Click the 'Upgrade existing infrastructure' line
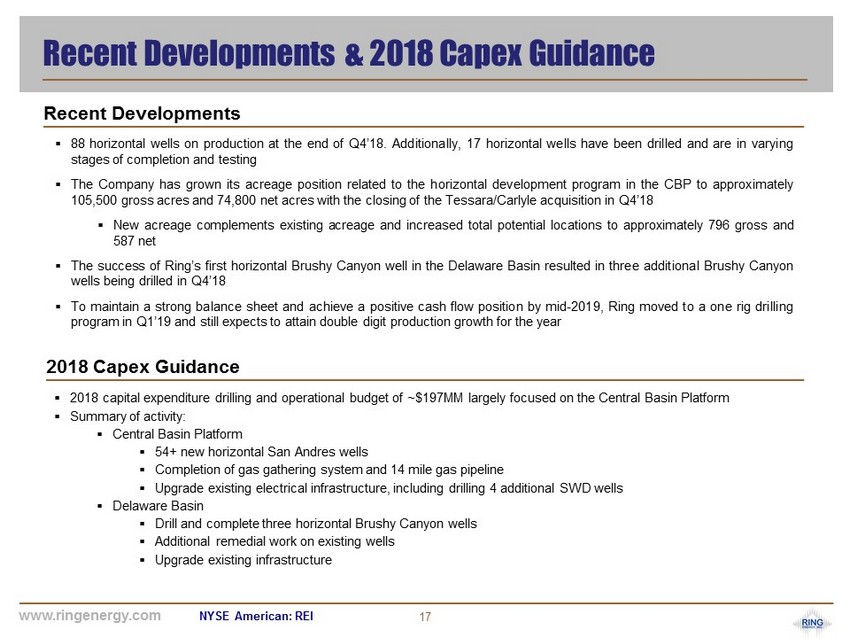This screenshot has width=850, height=638. [x=243, y=560]
